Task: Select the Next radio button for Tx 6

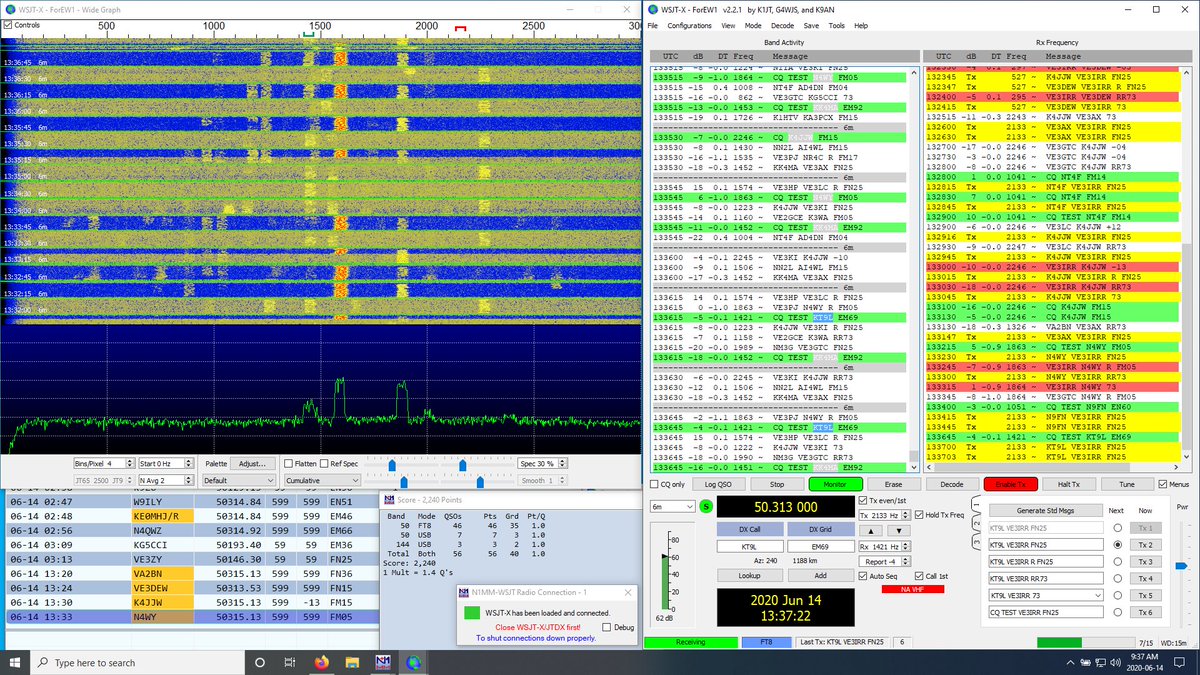Action: coord(1117,612)
